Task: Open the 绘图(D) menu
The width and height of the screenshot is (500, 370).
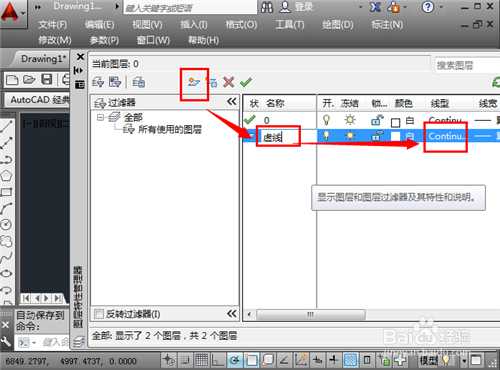Action: coord(338,25)
